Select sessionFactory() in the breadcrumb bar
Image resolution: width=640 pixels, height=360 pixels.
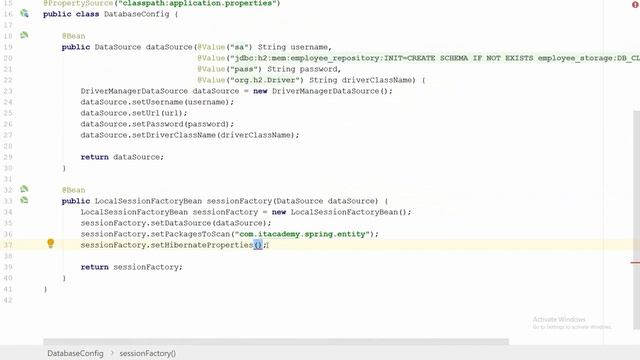(147, 353)
